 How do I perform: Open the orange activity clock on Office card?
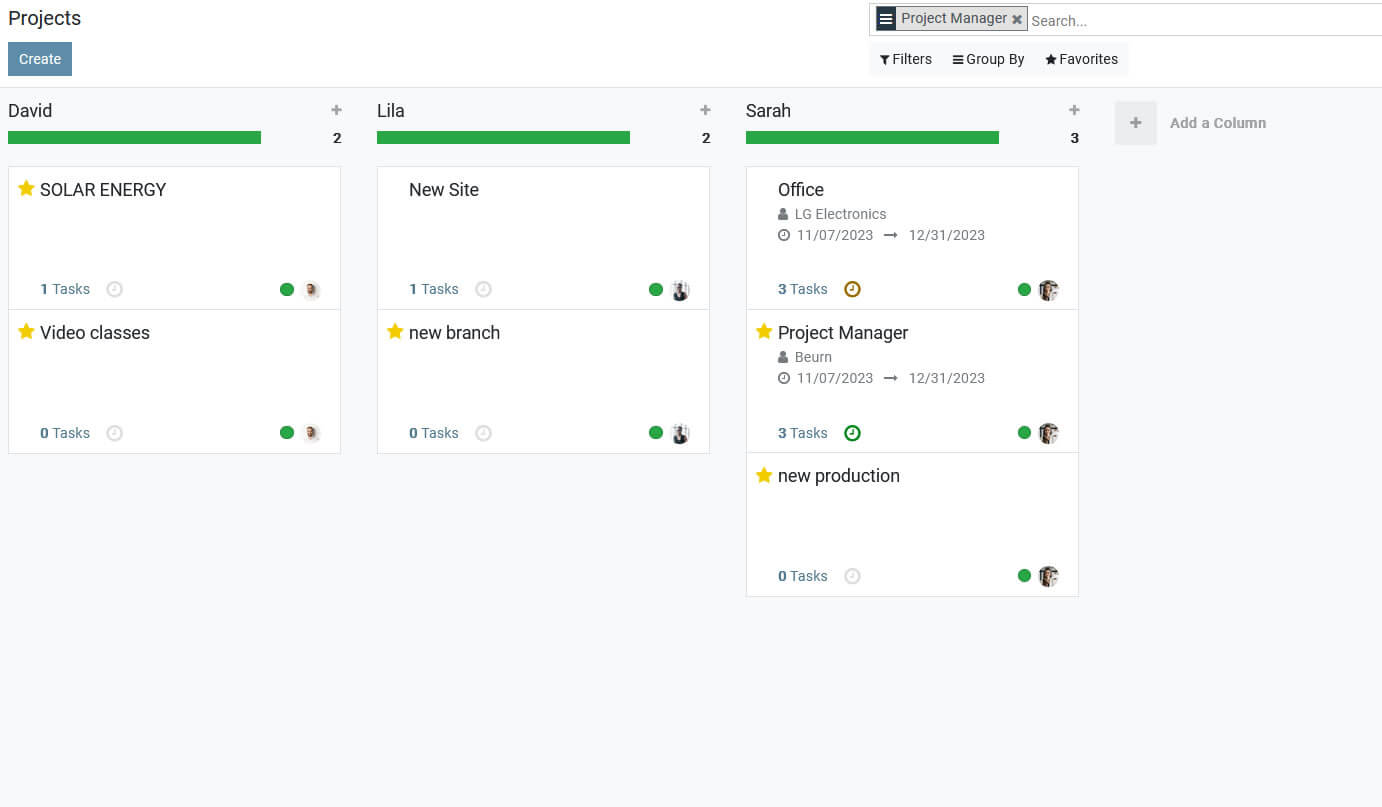point(852,289)
